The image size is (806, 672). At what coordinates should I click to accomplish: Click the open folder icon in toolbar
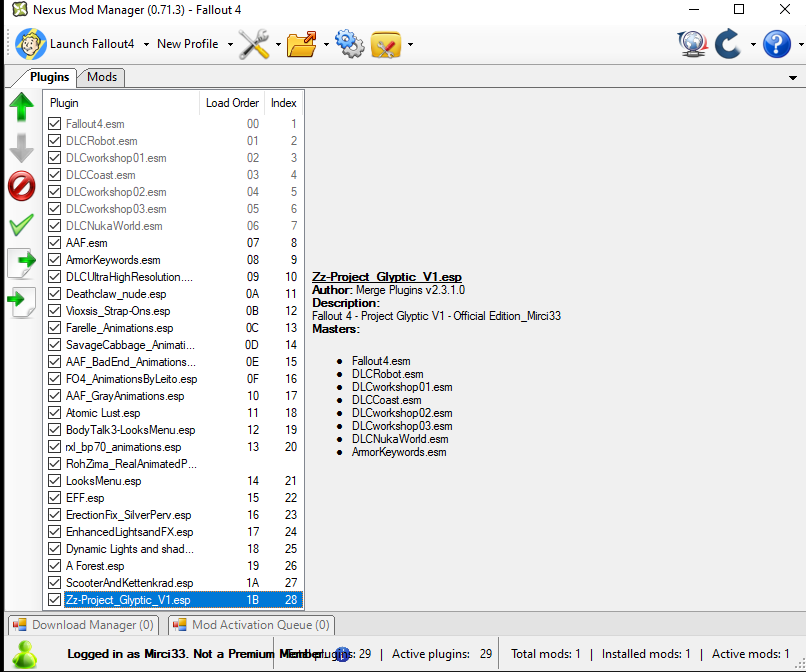coord(301,44)
